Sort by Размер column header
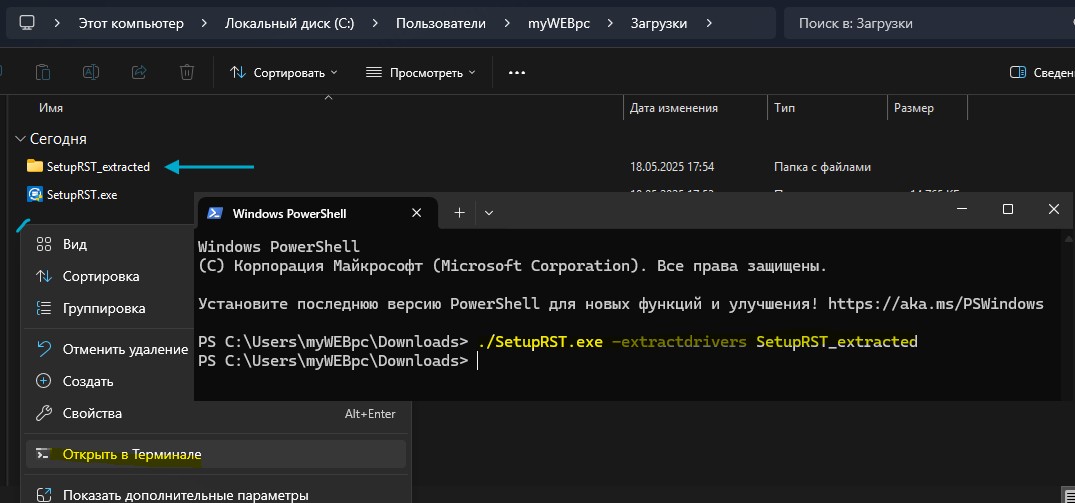 [913, 108]
